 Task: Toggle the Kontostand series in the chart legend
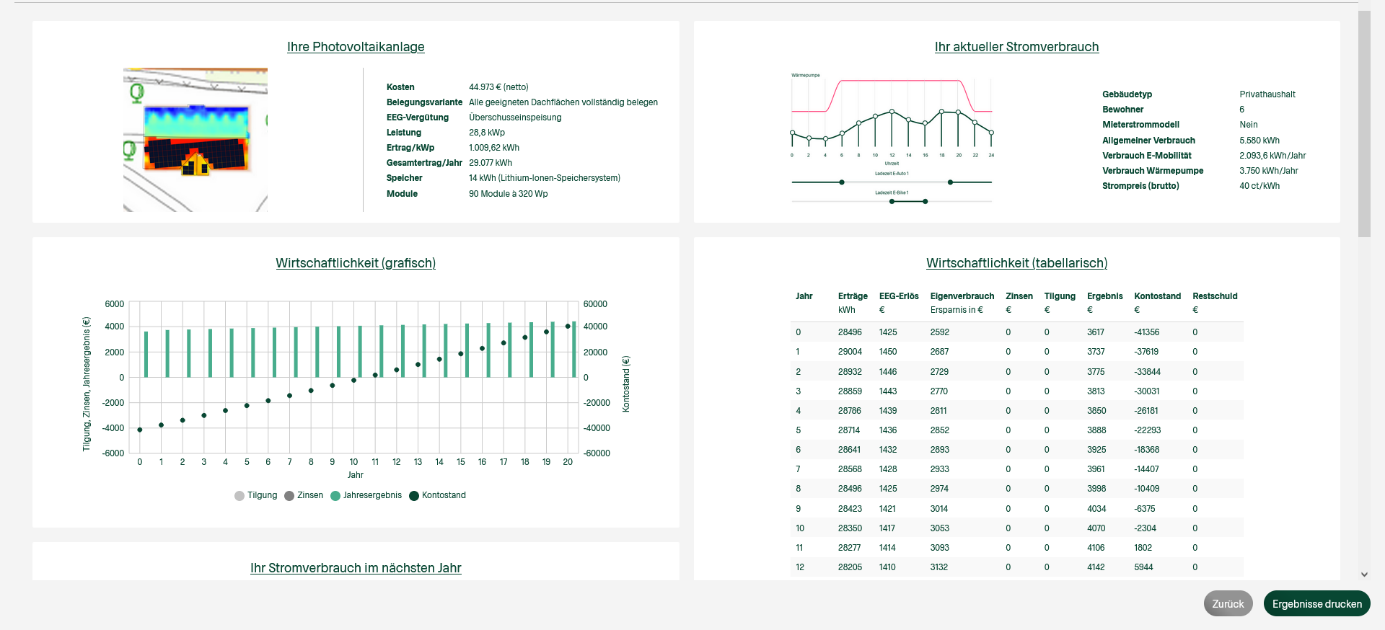437,495
